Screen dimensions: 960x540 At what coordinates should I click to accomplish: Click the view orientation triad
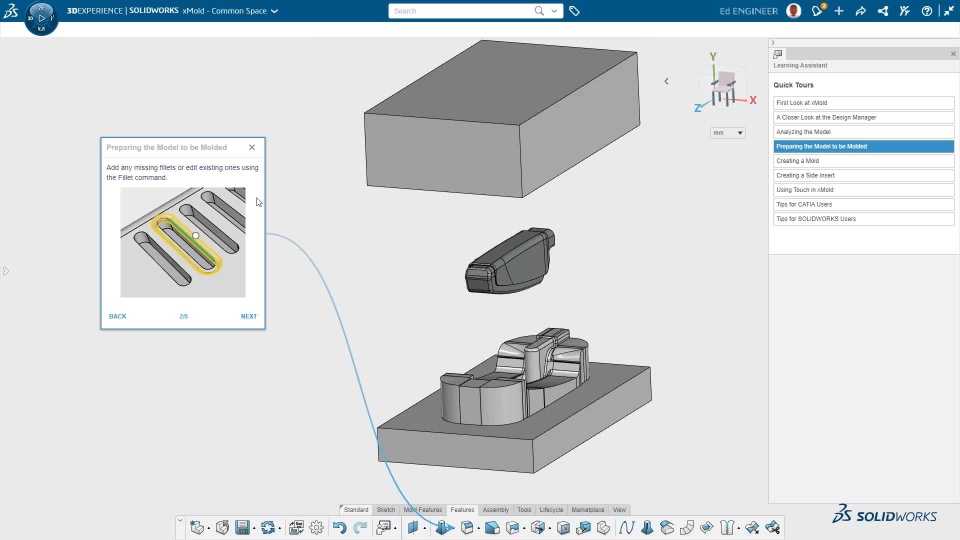[x=725, y=84]
